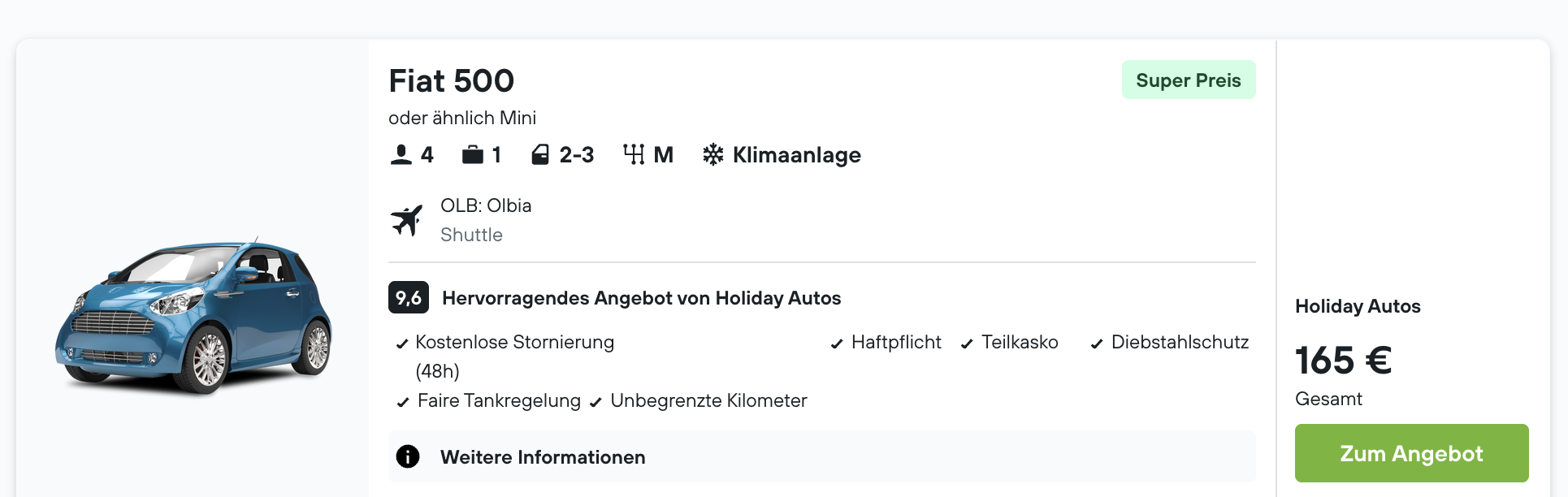Click the Holiday Autos supplier name
This screenshot has height=497, width=1568.
coord(1358,306)
